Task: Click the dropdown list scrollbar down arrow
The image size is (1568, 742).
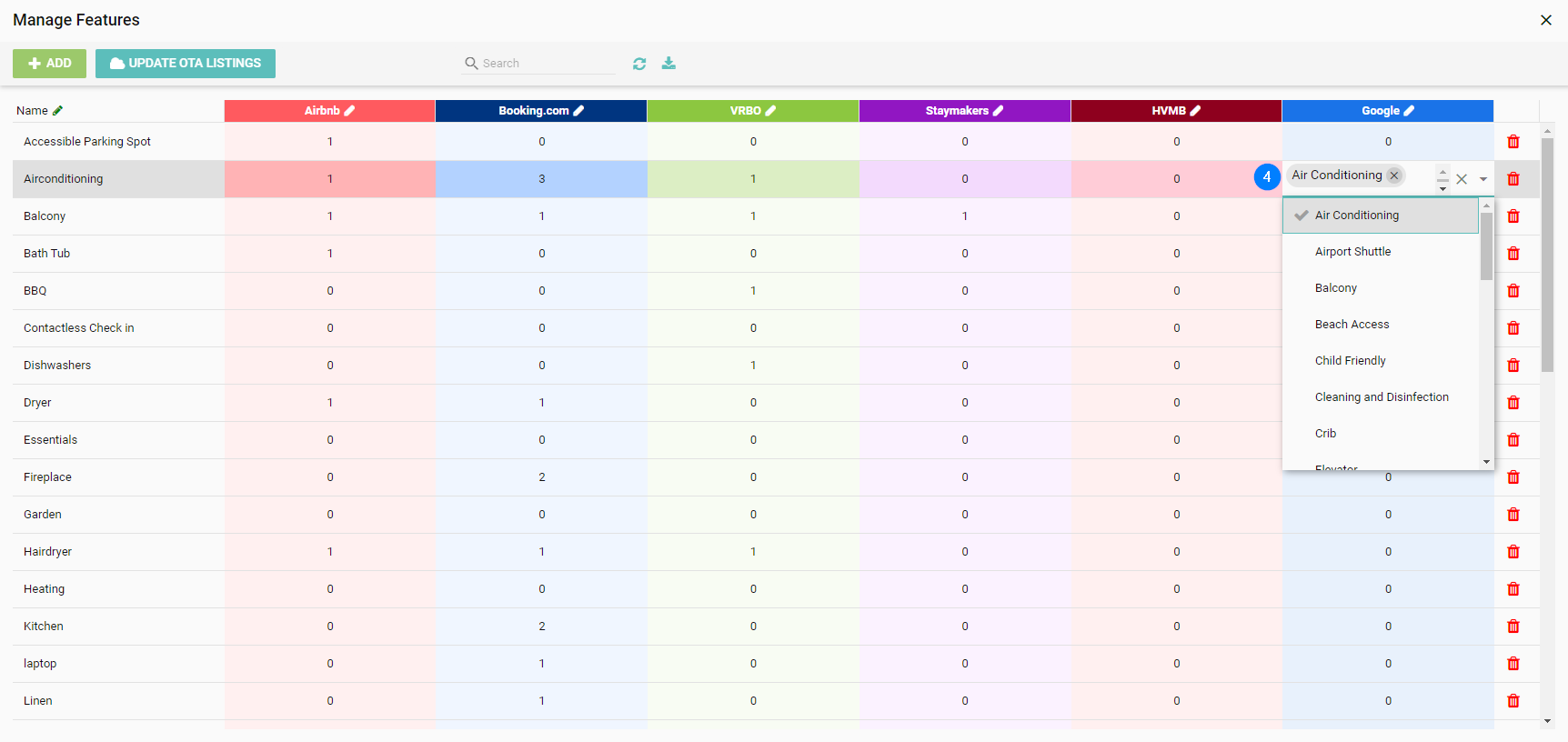Action: pyautogui.click(x=1486, y=462)
